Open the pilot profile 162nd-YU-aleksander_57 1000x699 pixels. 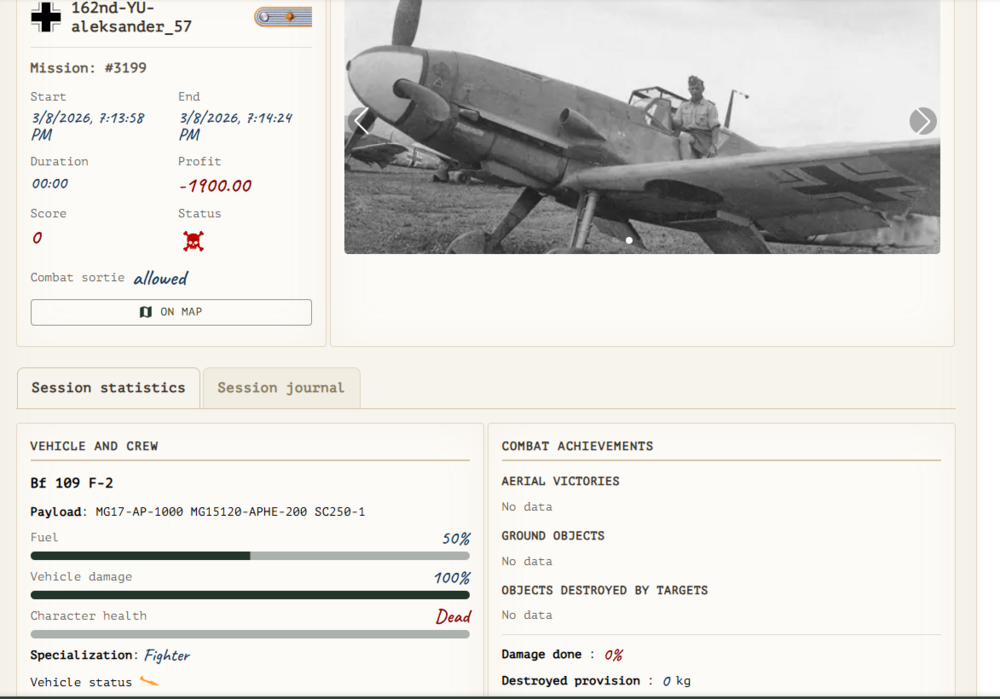[131, 17]
